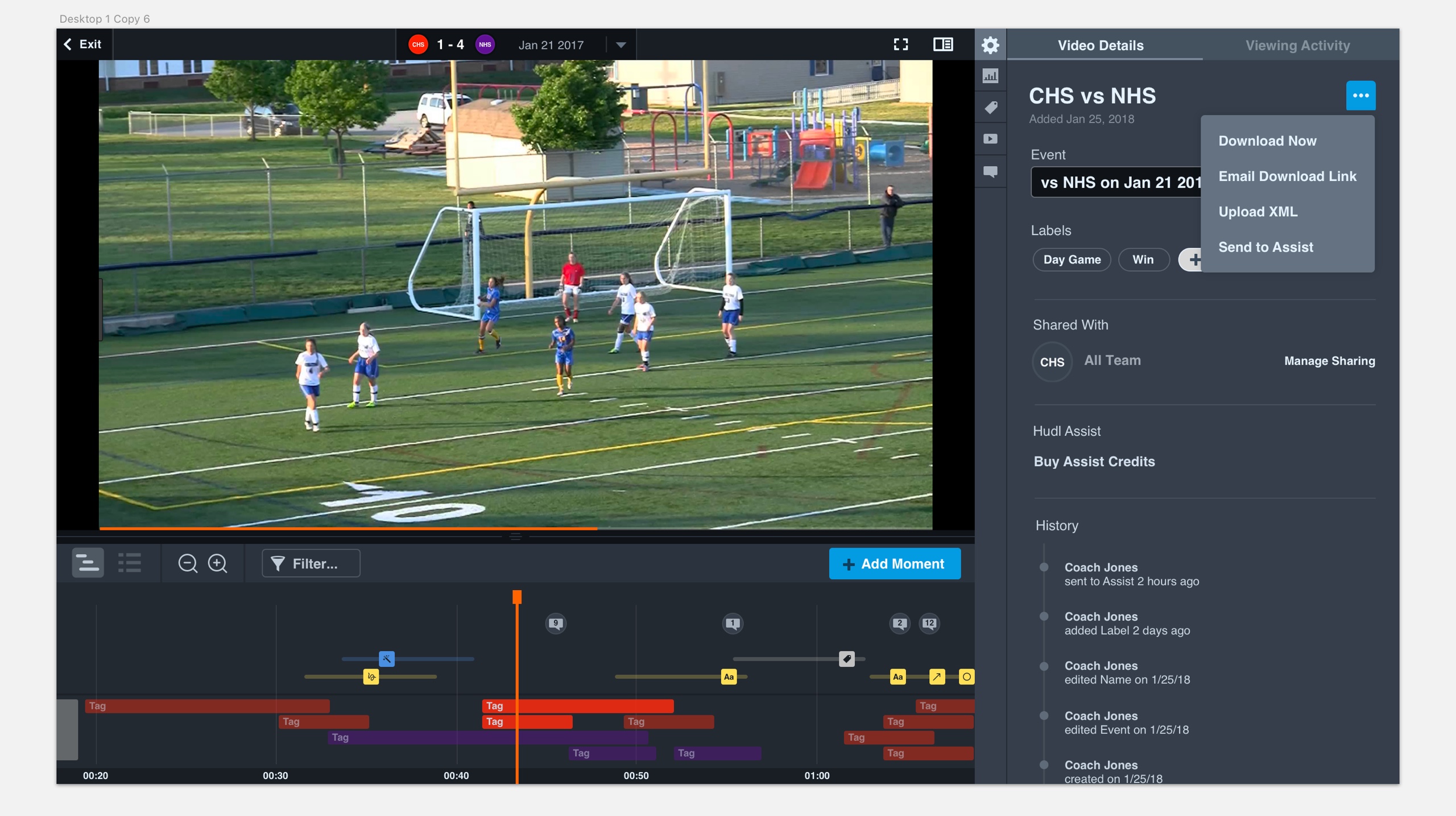Select the yellow Aa text marker after 01:00

897,677
